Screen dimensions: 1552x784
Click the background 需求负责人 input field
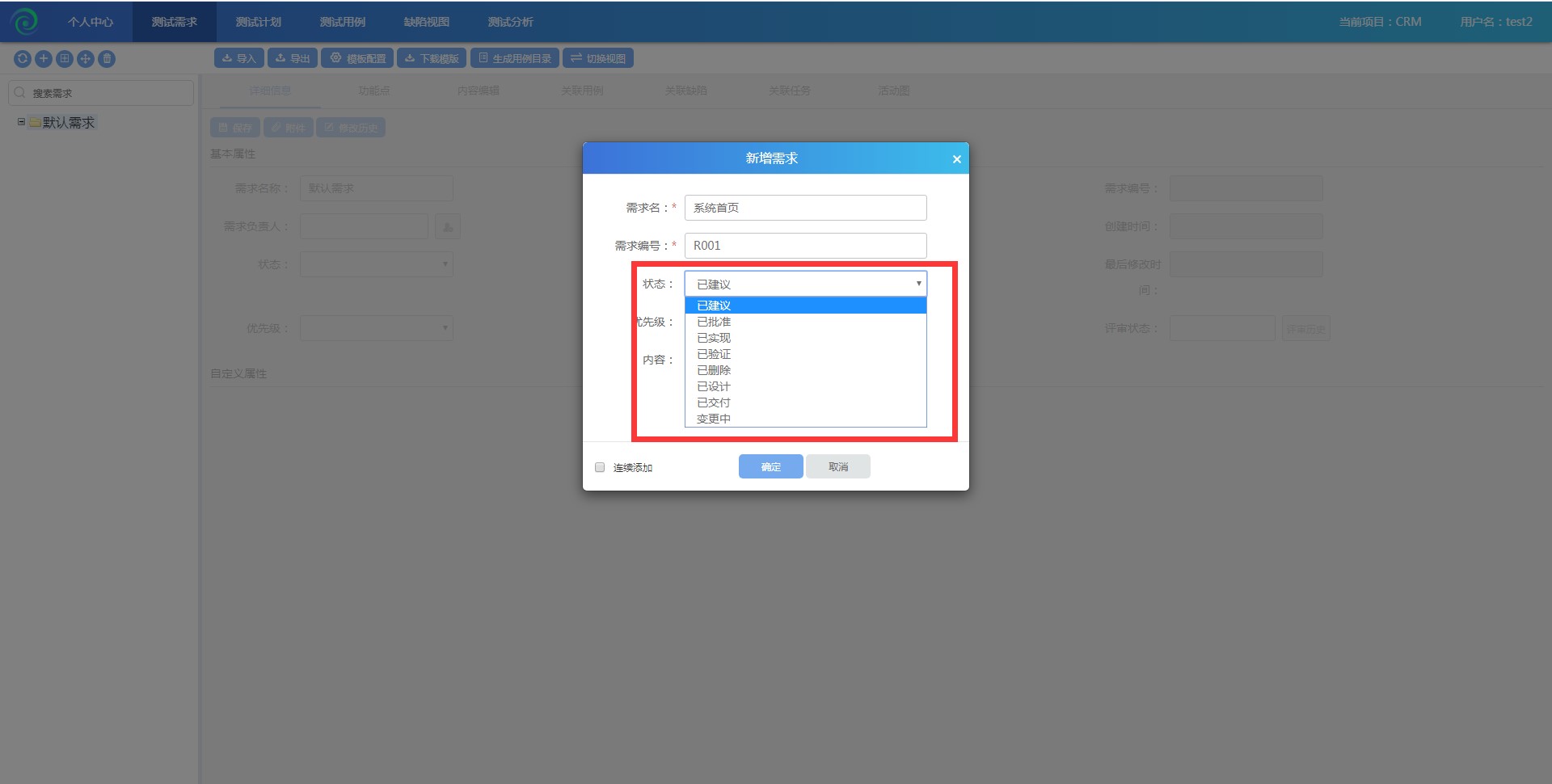click(364, 226)
